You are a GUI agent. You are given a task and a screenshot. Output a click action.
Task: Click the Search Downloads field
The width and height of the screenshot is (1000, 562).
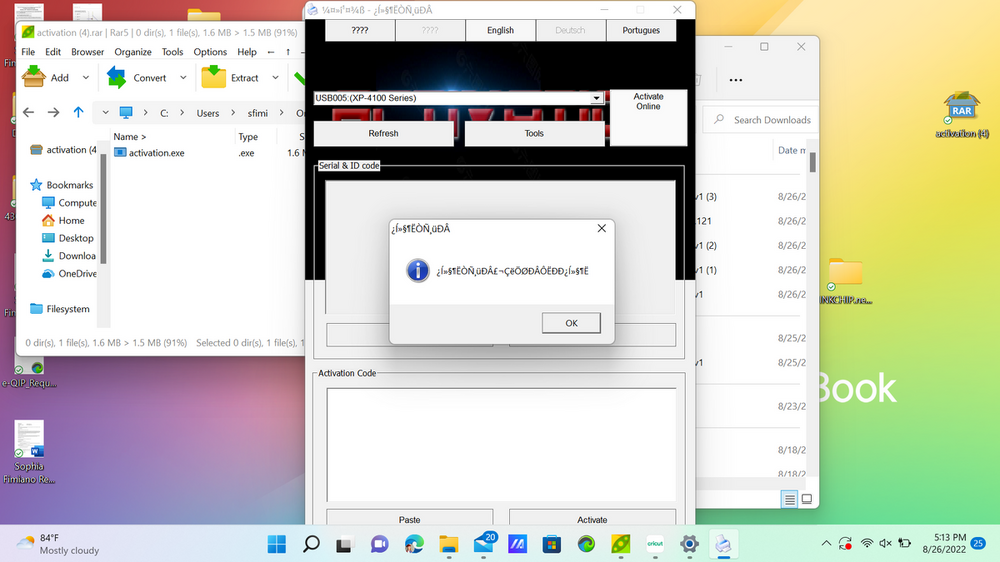tap(771, 120)
